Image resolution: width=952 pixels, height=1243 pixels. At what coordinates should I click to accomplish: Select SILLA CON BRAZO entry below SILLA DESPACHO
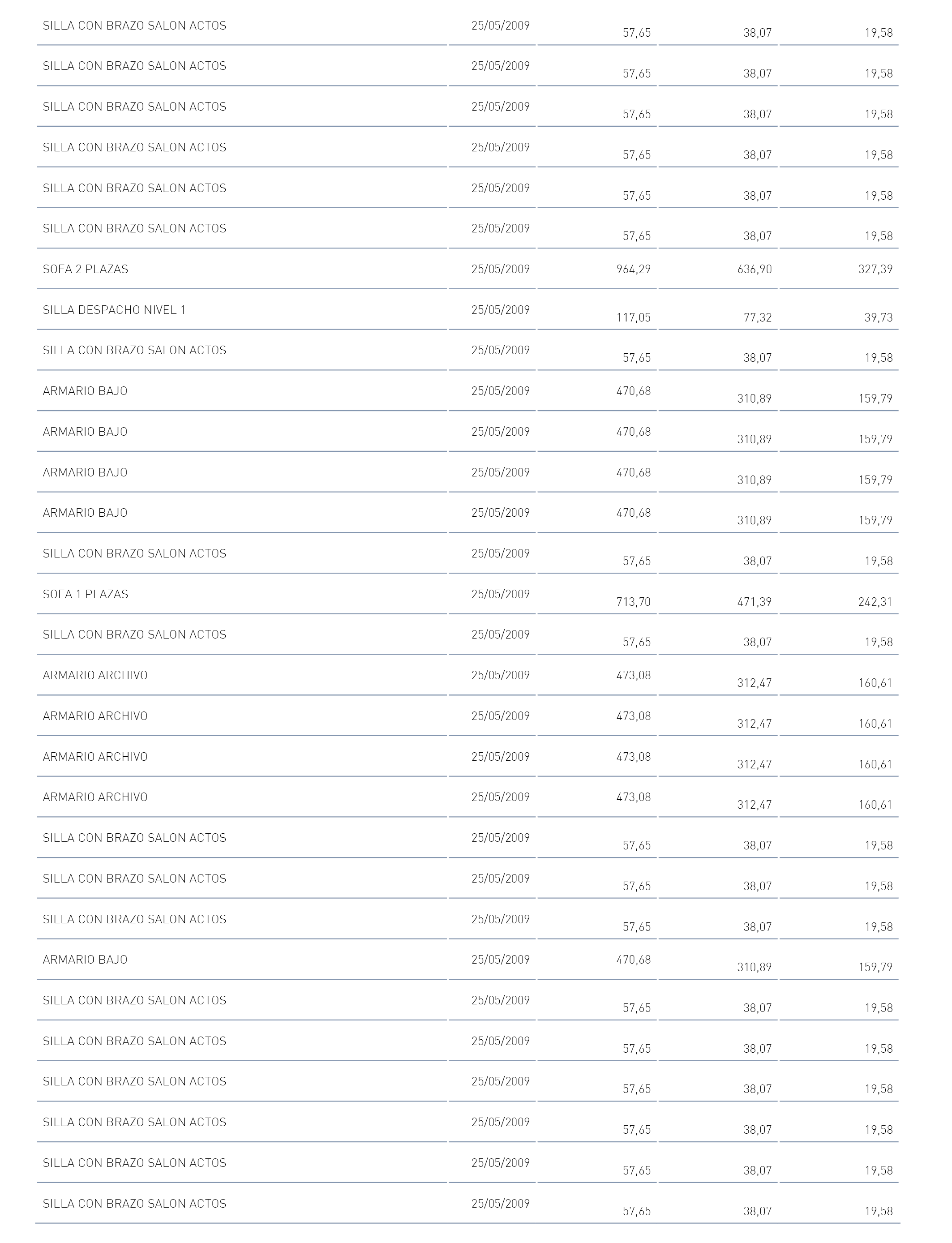point(134,350)
